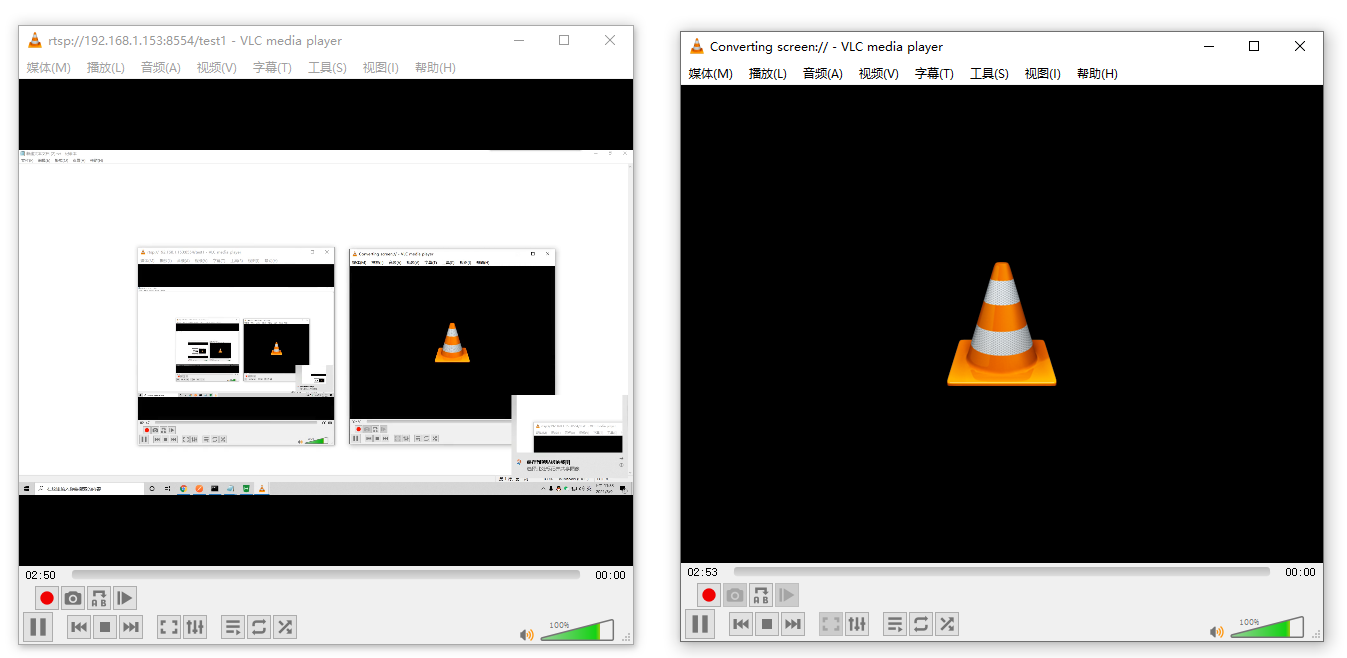
Task: Click the red record button in the Converting window
Action: [x=709, y=595]
